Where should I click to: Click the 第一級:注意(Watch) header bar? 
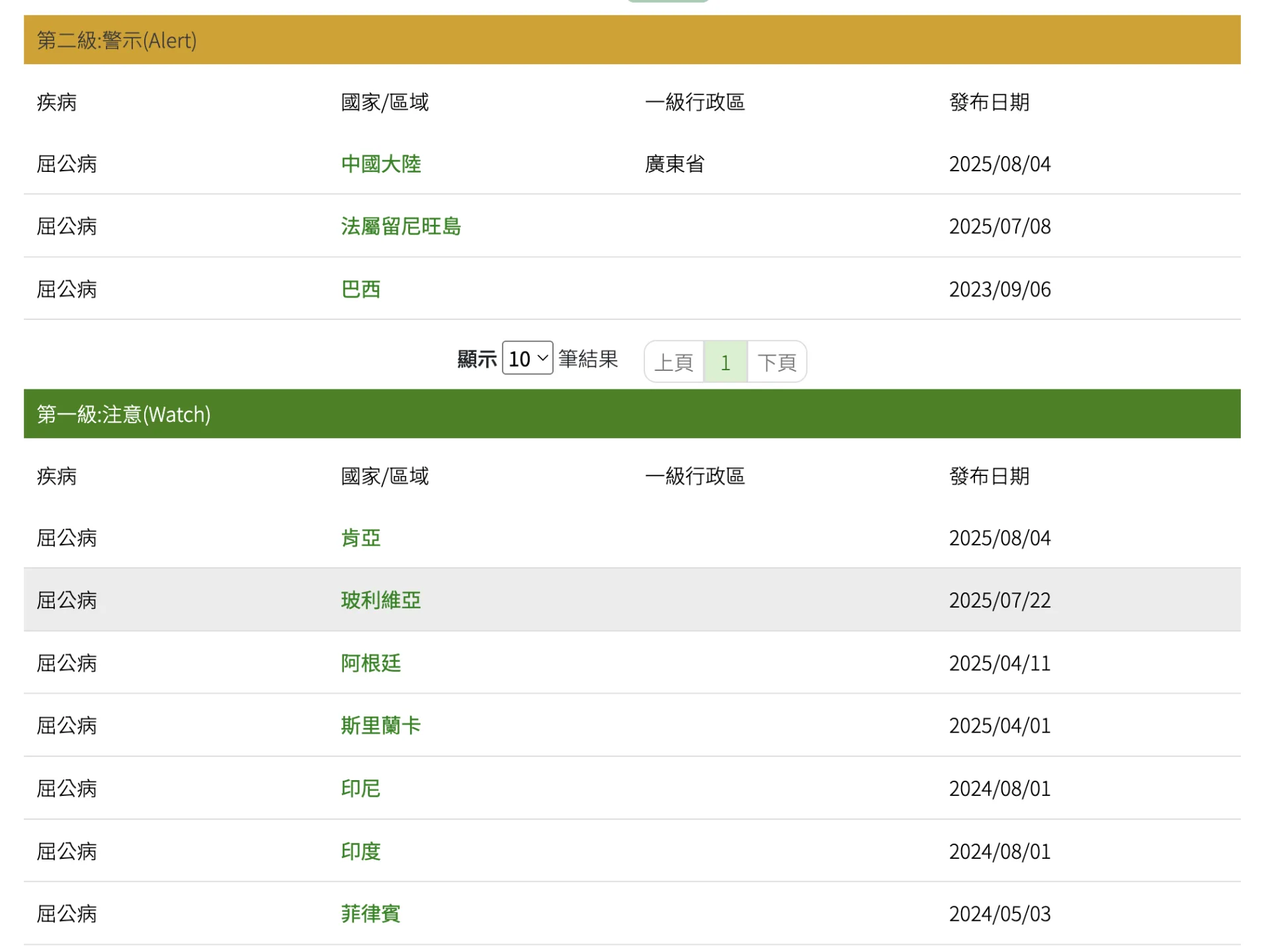click(632, 415)
